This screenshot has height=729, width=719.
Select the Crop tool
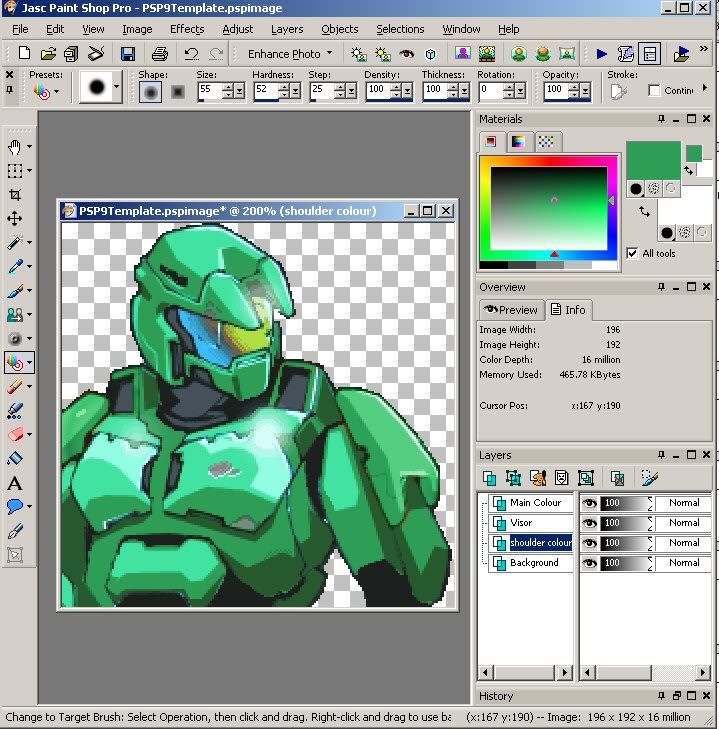15,194
